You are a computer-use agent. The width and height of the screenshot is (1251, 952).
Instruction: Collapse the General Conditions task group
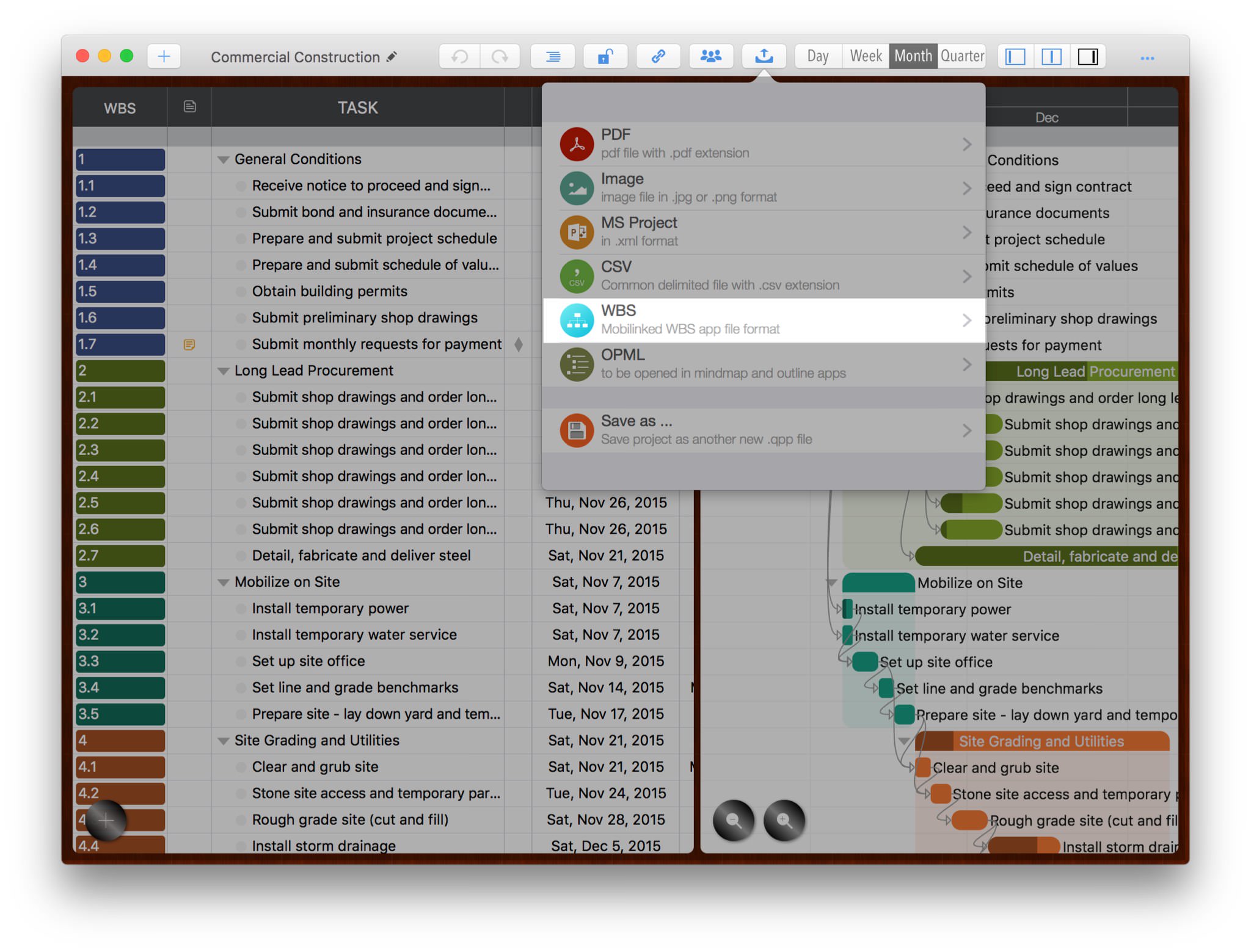coord(223,160)
